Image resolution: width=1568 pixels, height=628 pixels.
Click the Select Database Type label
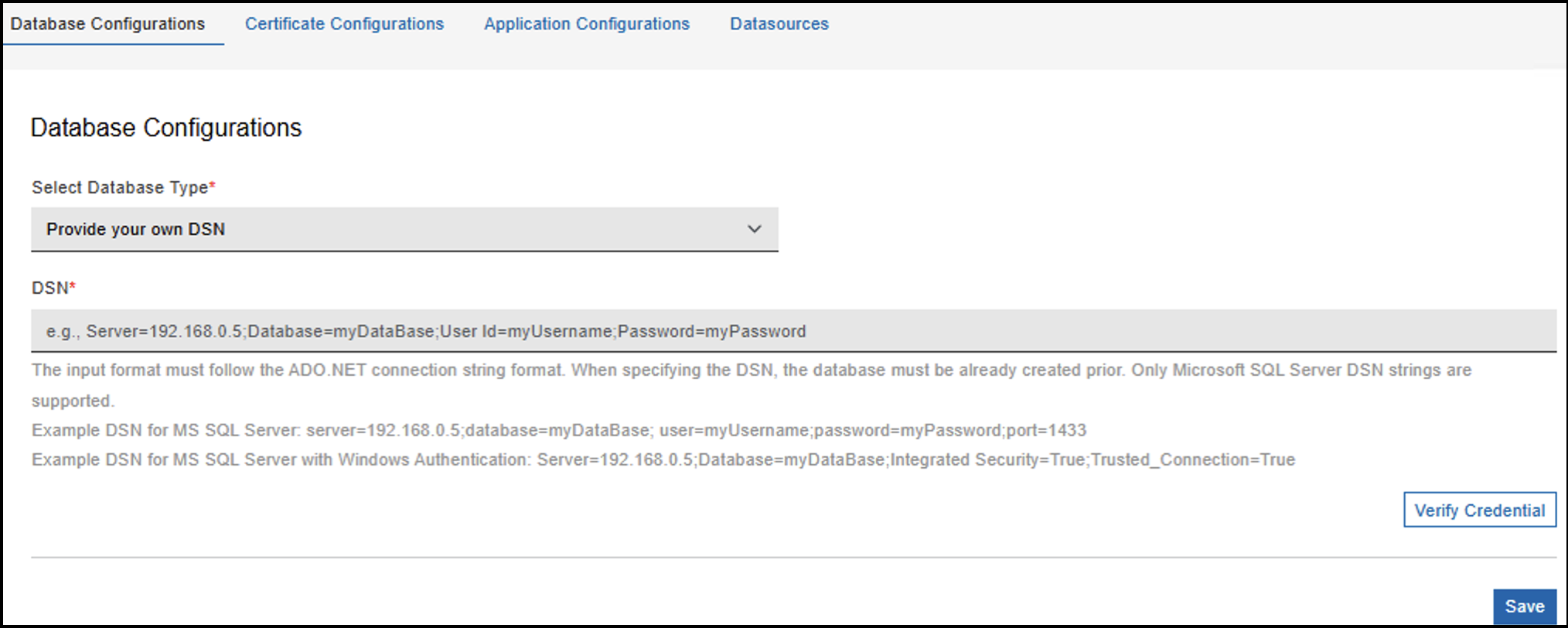pos(120,187)
